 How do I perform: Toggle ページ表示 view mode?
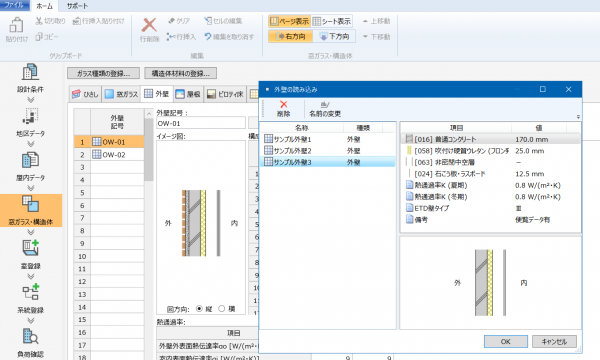coord(289,21)
